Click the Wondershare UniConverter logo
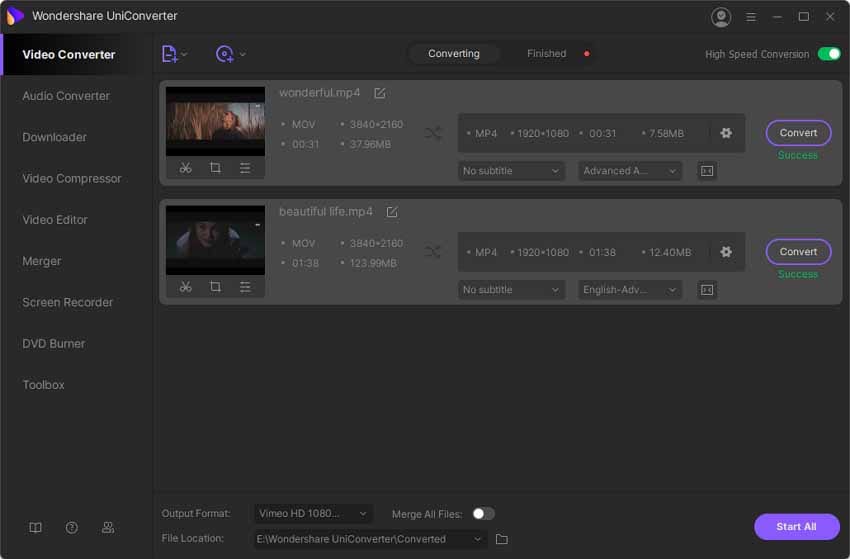The height and width of the screenshot is (559, 850). point(15,16)
